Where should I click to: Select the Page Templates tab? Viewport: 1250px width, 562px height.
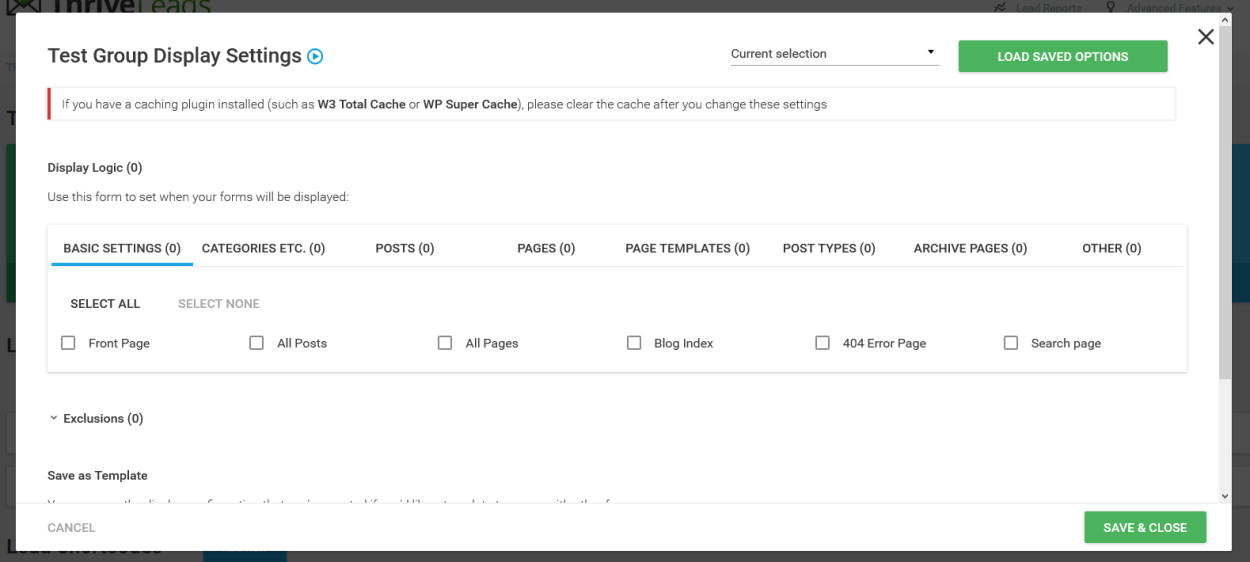pos(688,248)
